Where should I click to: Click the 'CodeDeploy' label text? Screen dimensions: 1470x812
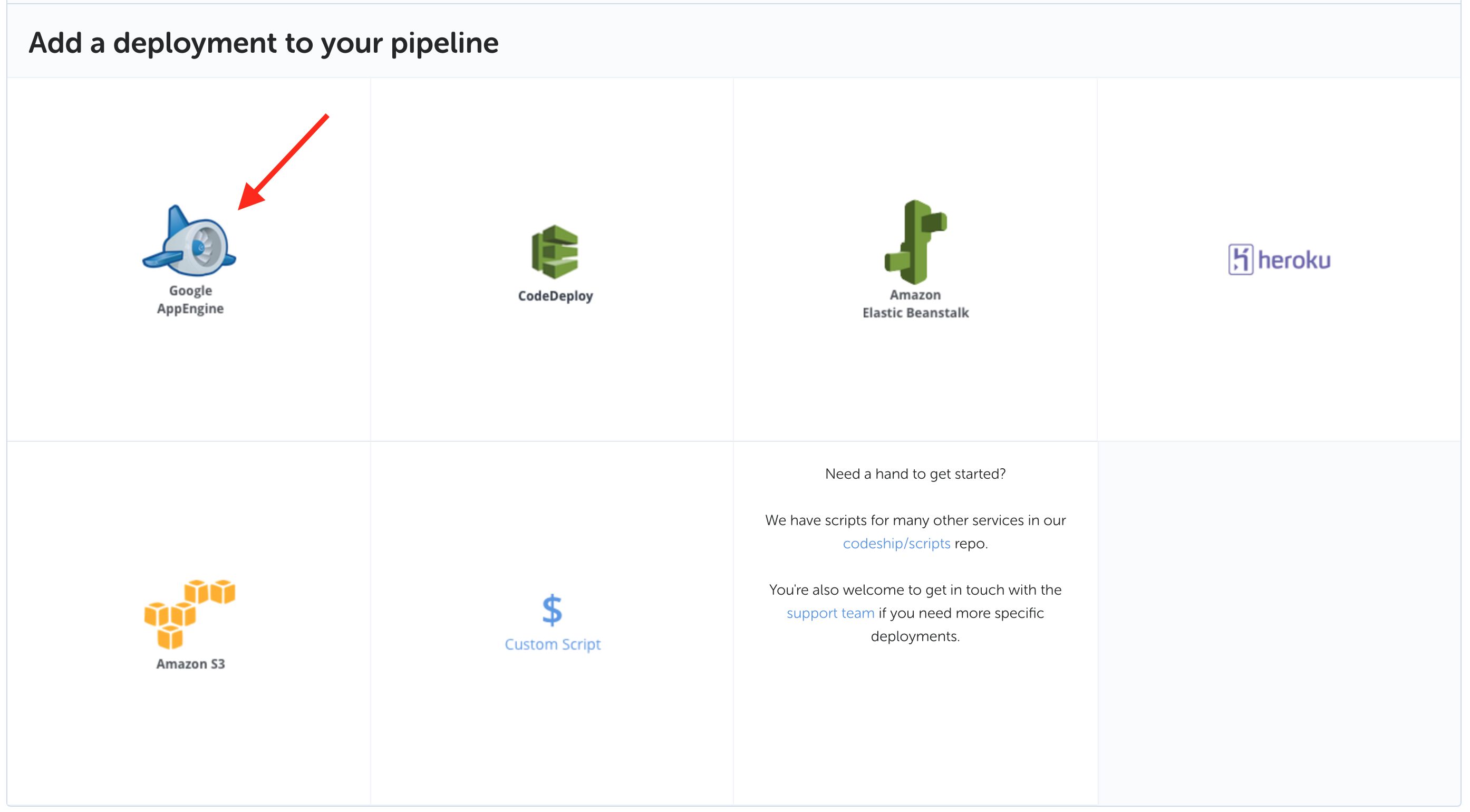555,296
